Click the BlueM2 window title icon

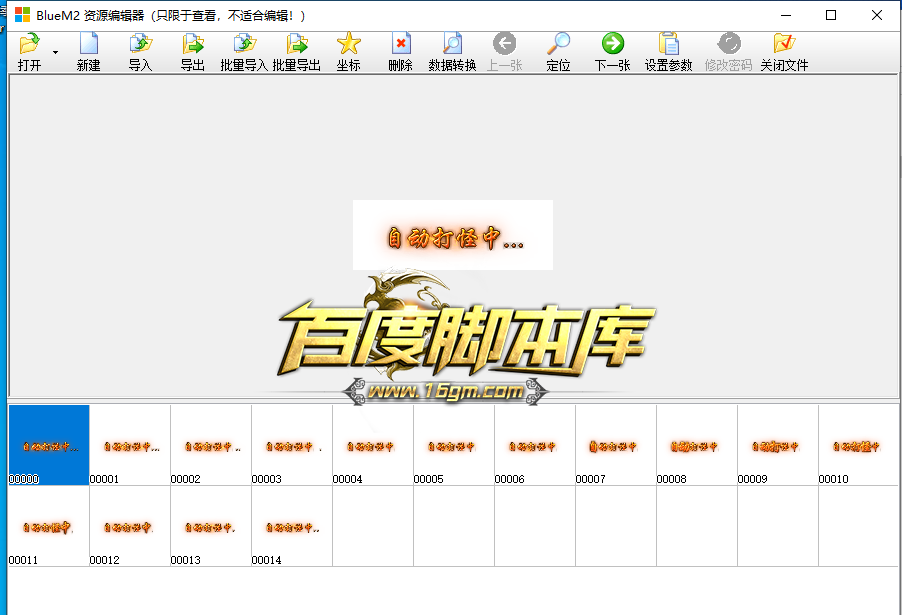tap(22, 15)
